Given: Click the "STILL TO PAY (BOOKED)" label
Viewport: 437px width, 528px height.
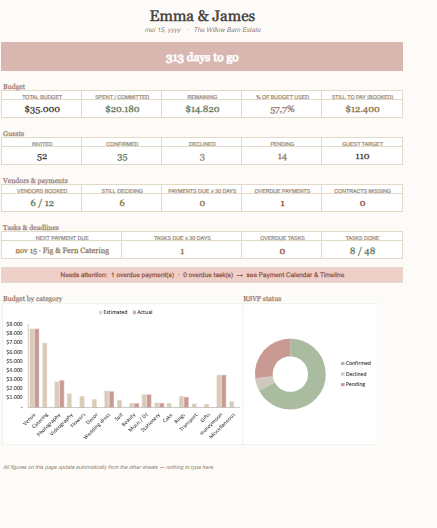Looking at the screenshot, I should pyautogui.click(x=362, y=97).
